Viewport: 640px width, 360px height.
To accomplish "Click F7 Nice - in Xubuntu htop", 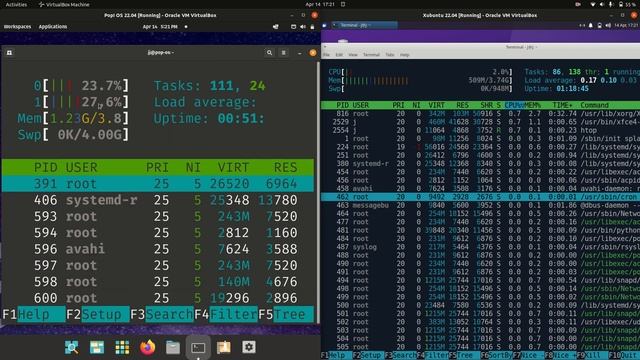I will [529, 356].
